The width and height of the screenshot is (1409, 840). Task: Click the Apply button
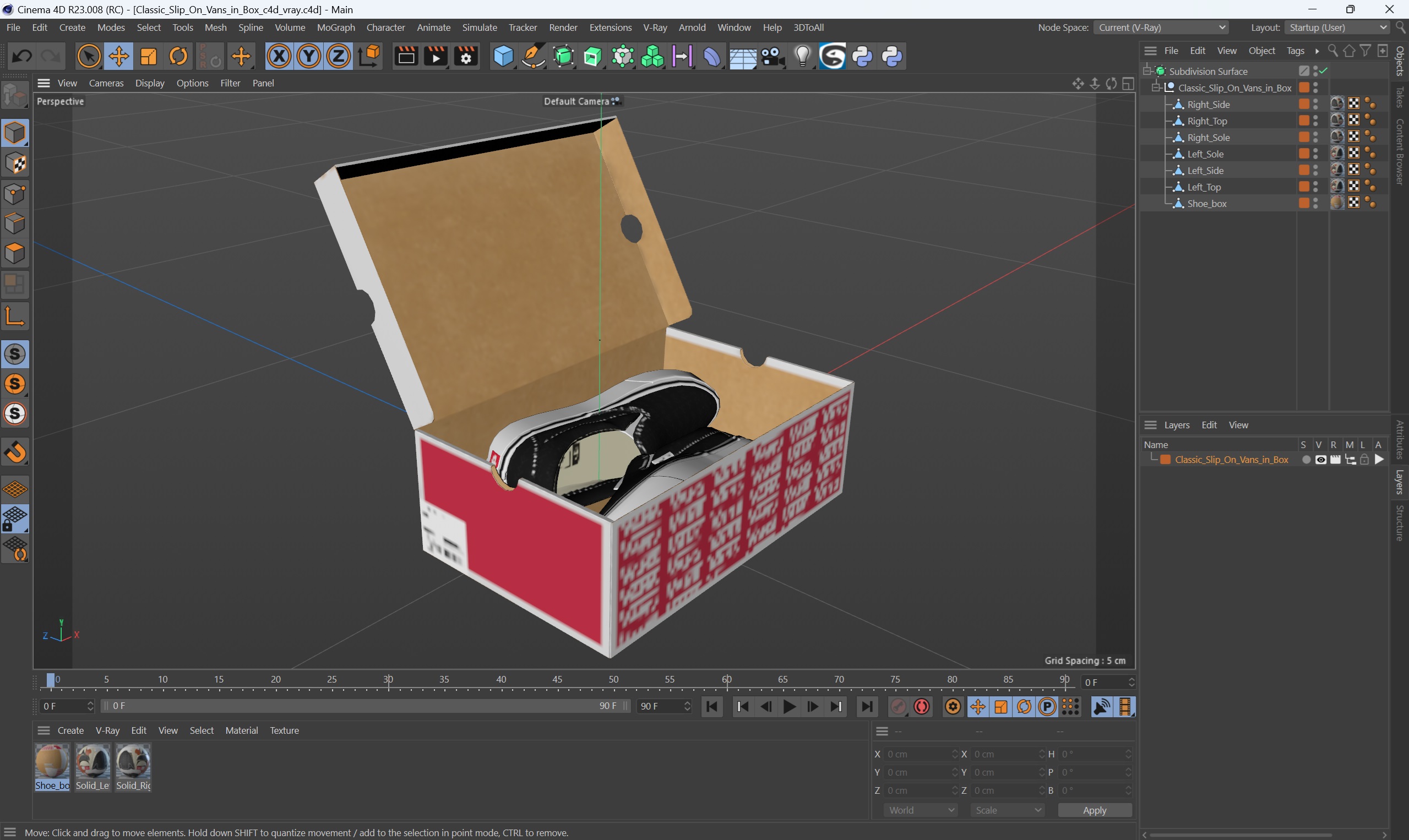click(1094, 810)
